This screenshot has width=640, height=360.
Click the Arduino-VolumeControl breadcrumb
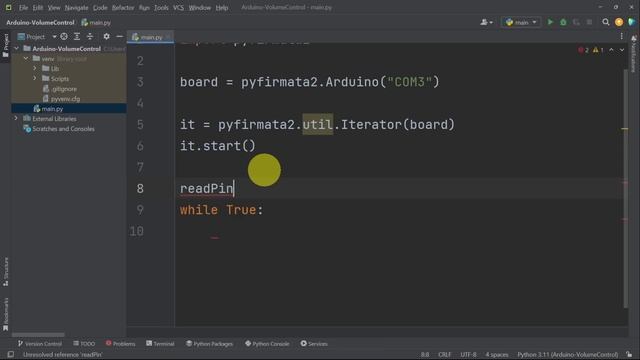[x=40, y=22]
